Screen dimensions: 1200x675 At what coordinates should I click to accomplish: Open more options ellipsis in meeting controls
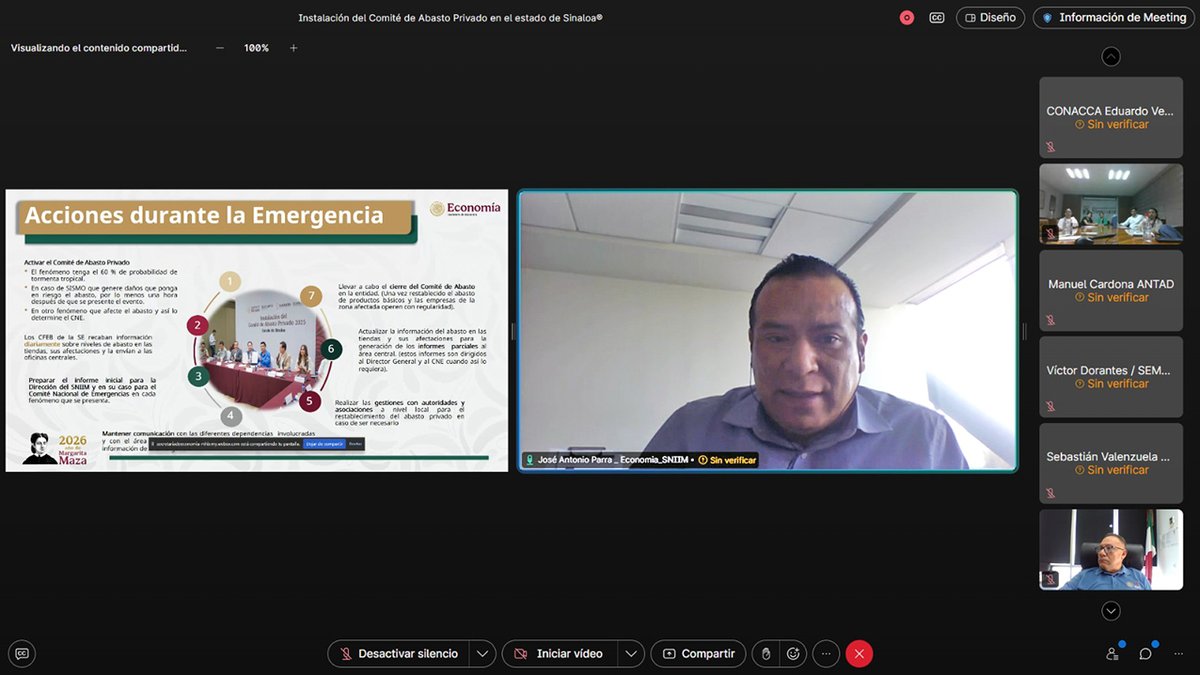coord(826,654)
